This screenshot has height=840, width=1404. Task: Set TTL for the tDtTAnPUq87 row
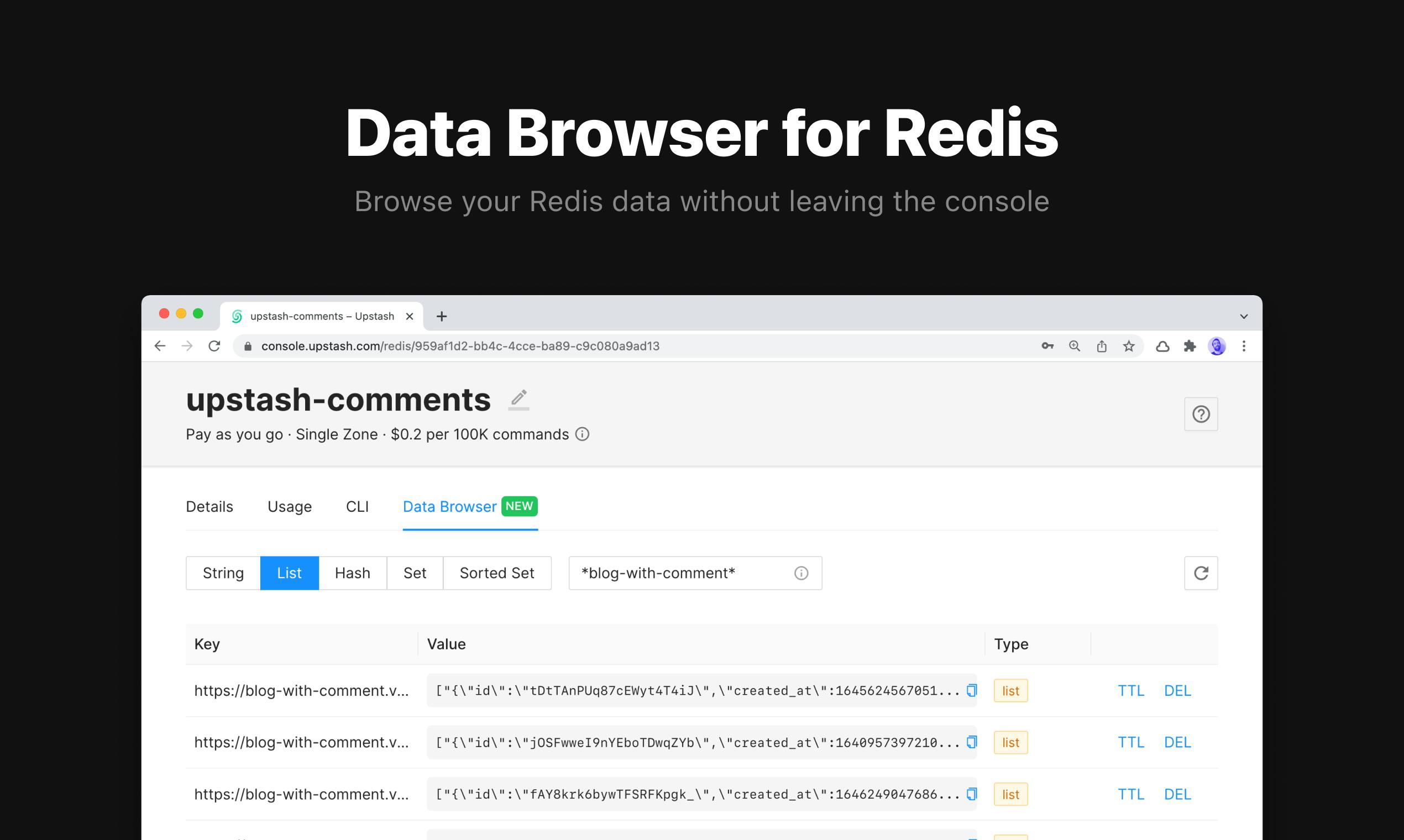(x=1130, y=691)
